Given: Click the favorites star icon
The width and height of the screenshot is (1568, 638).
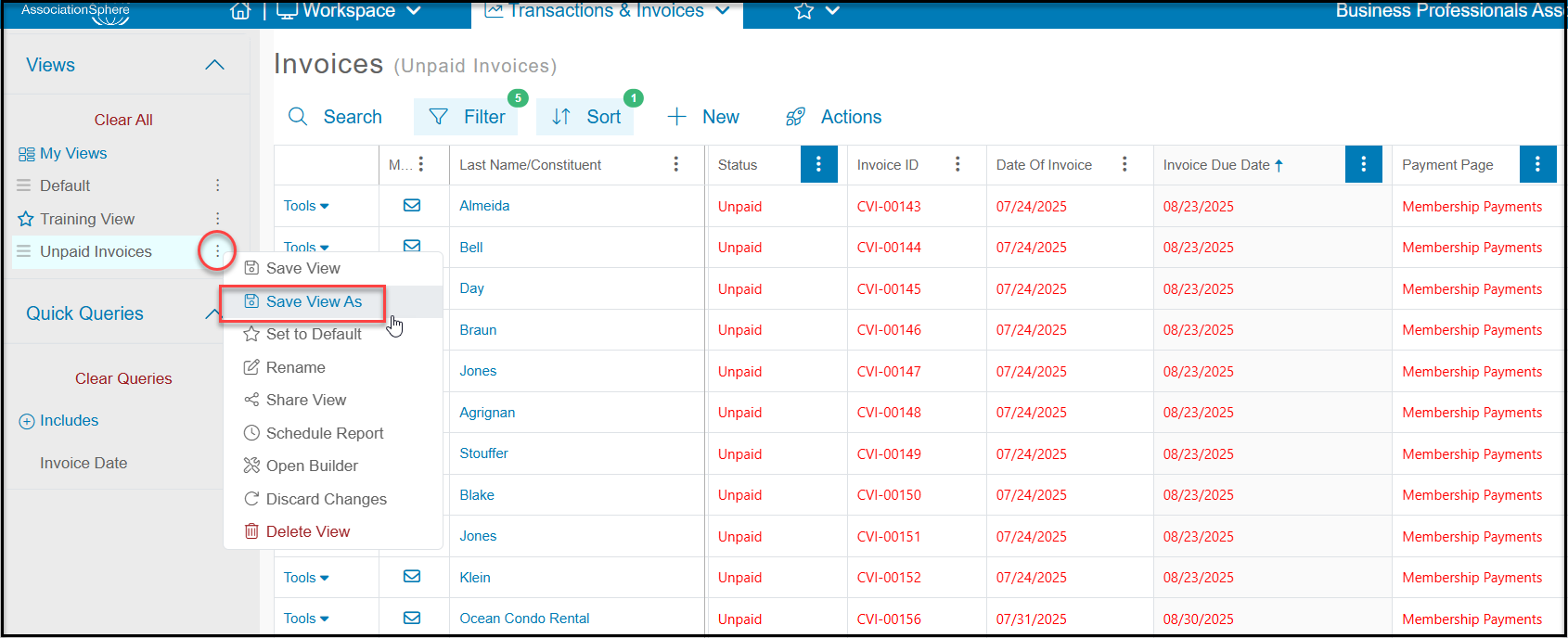Looking at the screenshot, I should 804,11.
